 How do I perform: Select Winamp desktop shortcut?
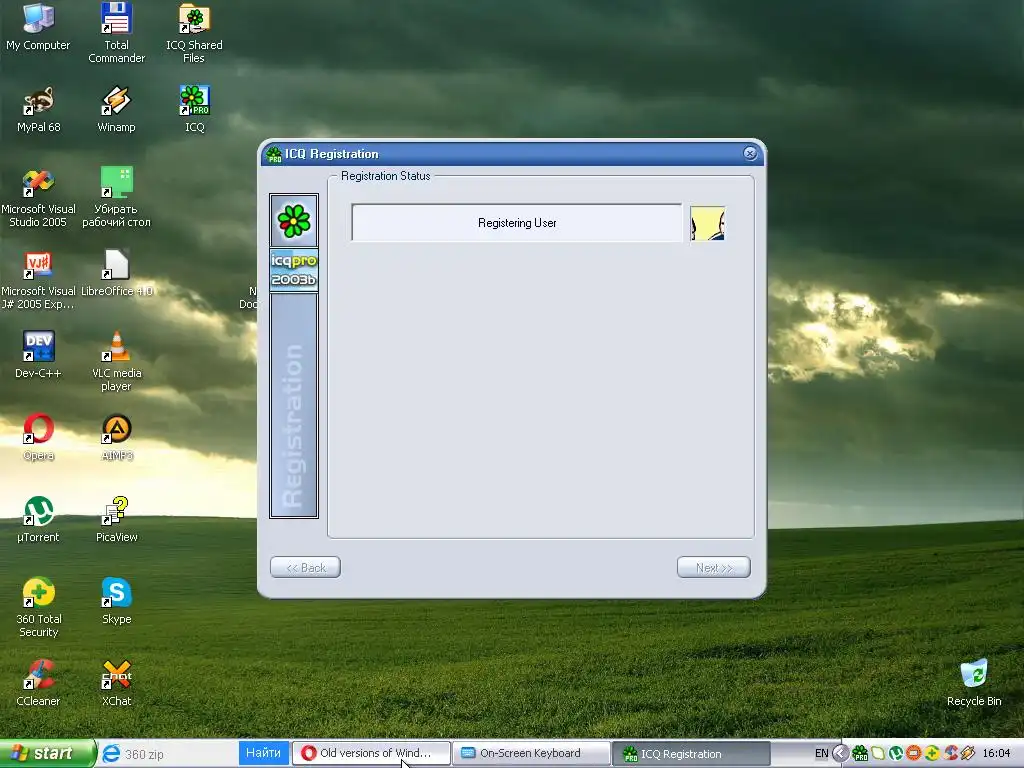coord(116,110)
